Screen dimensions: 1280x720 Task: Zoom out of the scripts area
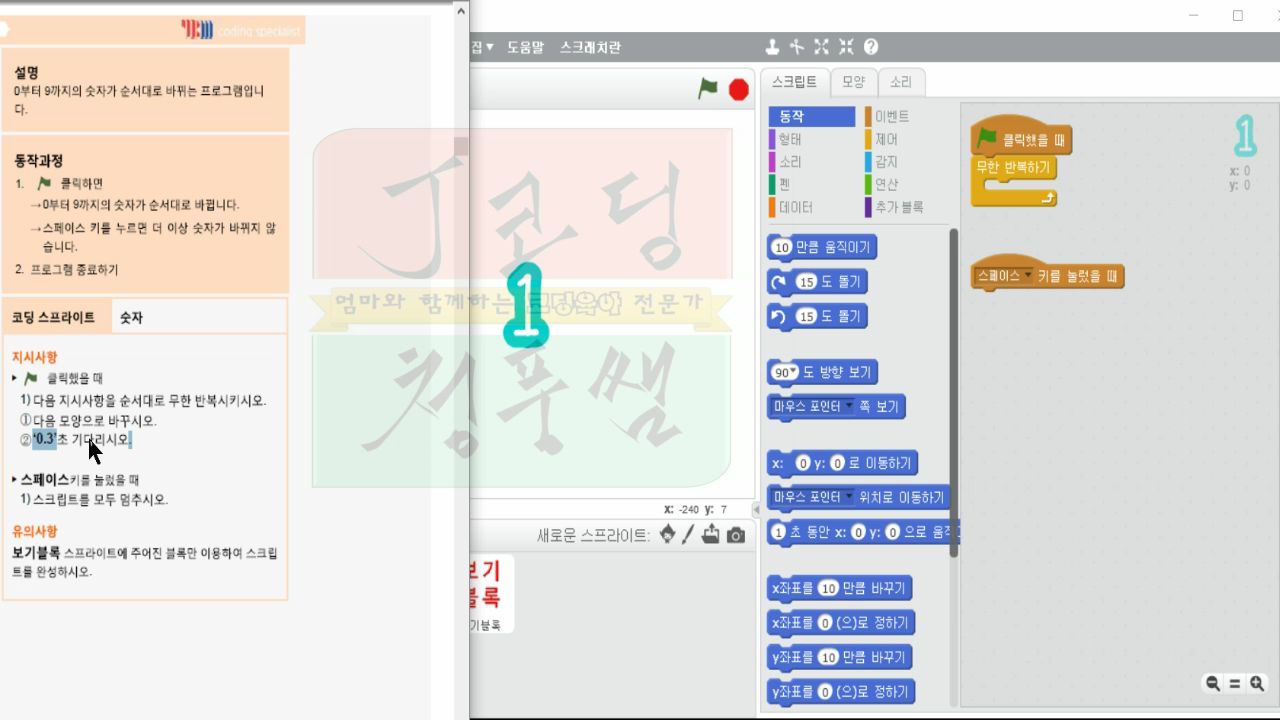tap(1211, 684)
